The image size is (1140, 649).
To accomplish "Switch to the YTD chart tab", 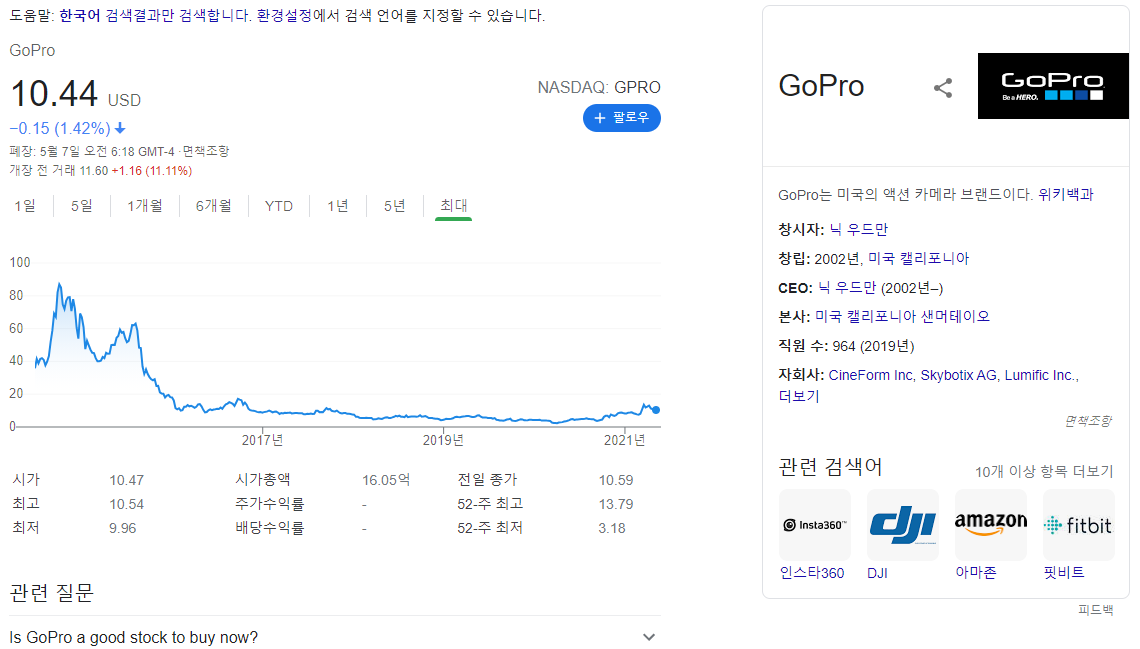I will (x=279, y=205).
